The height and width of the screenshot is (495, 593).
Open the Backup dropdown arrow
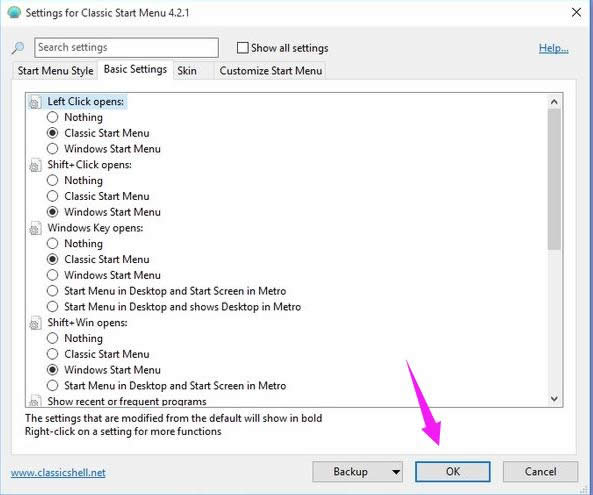pyautogui.click(x=396, y=472)
